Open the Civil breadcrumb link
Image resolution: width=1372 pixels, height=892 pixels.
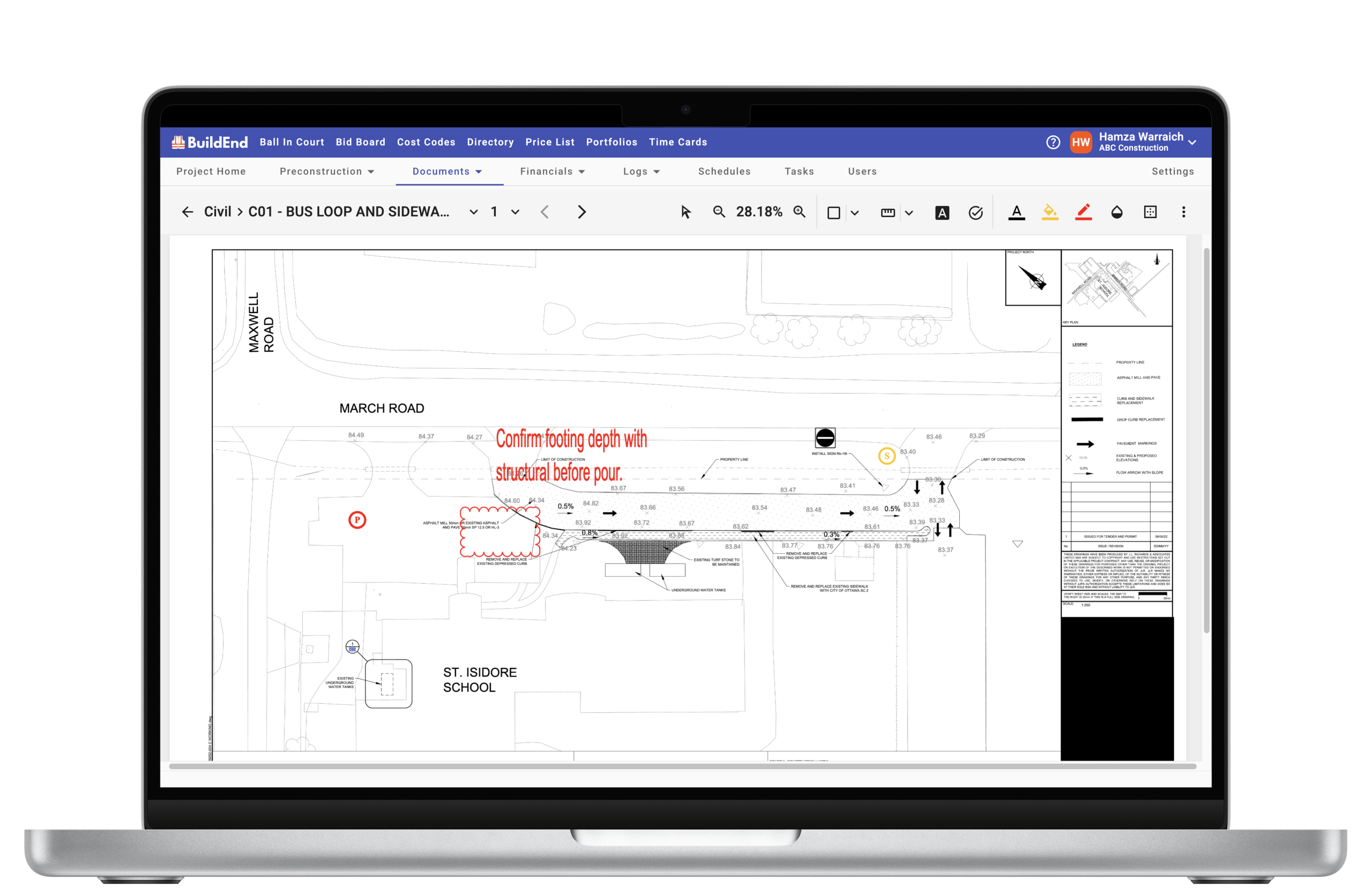click(218, 212)
